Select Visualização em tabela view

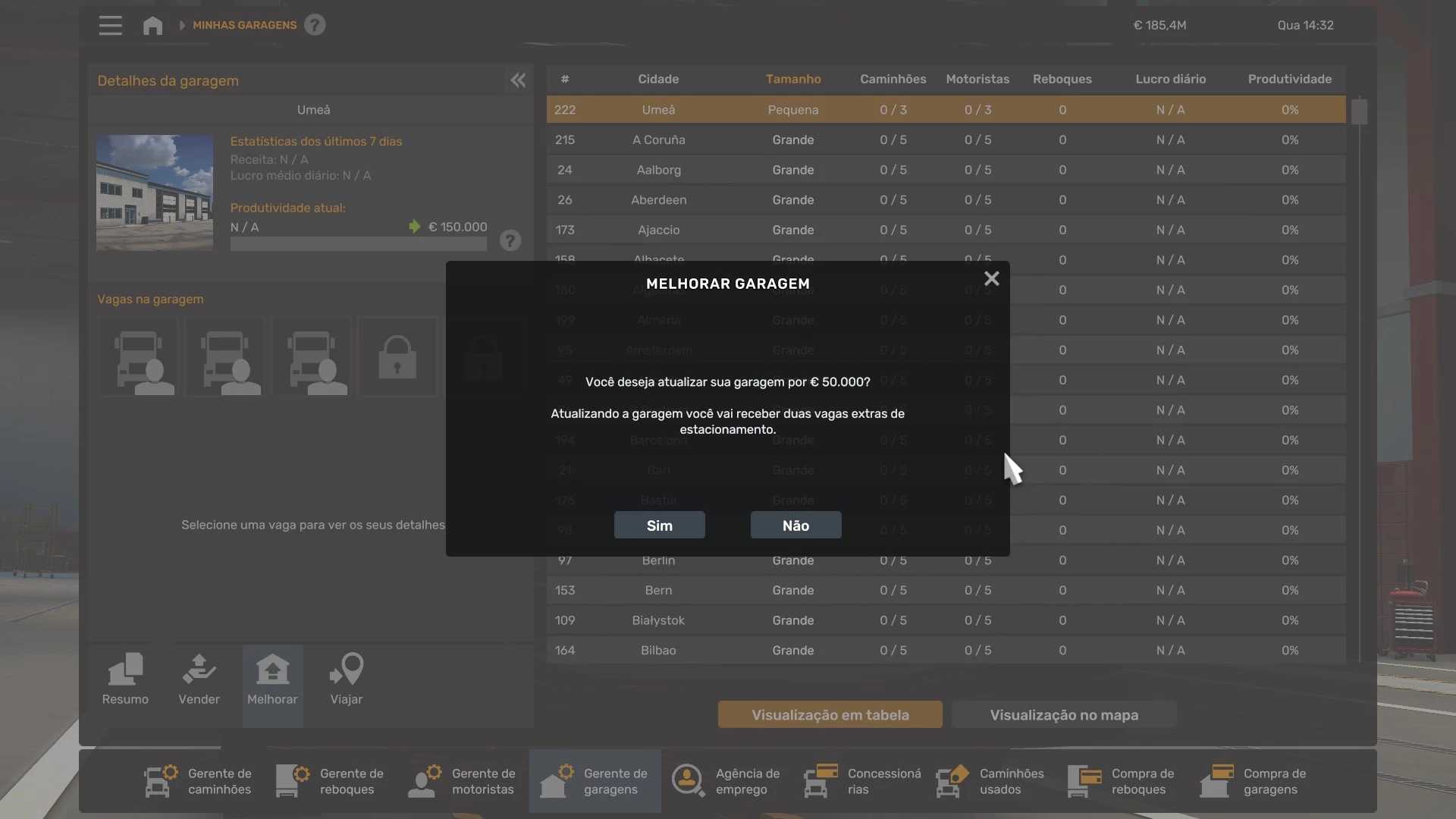[x=830, y=714]
